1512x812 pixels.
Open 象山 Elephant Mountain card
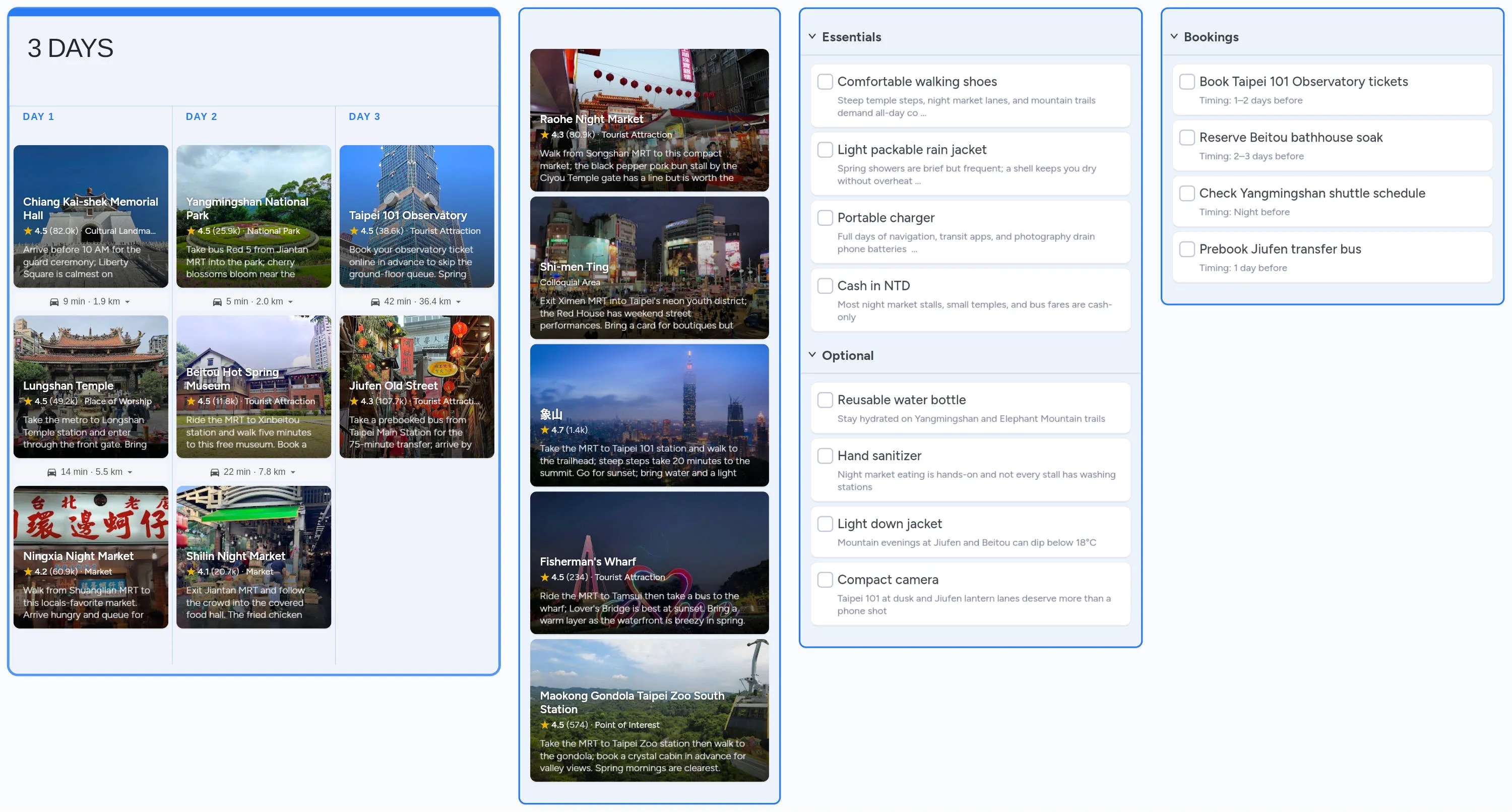[649, 415]
